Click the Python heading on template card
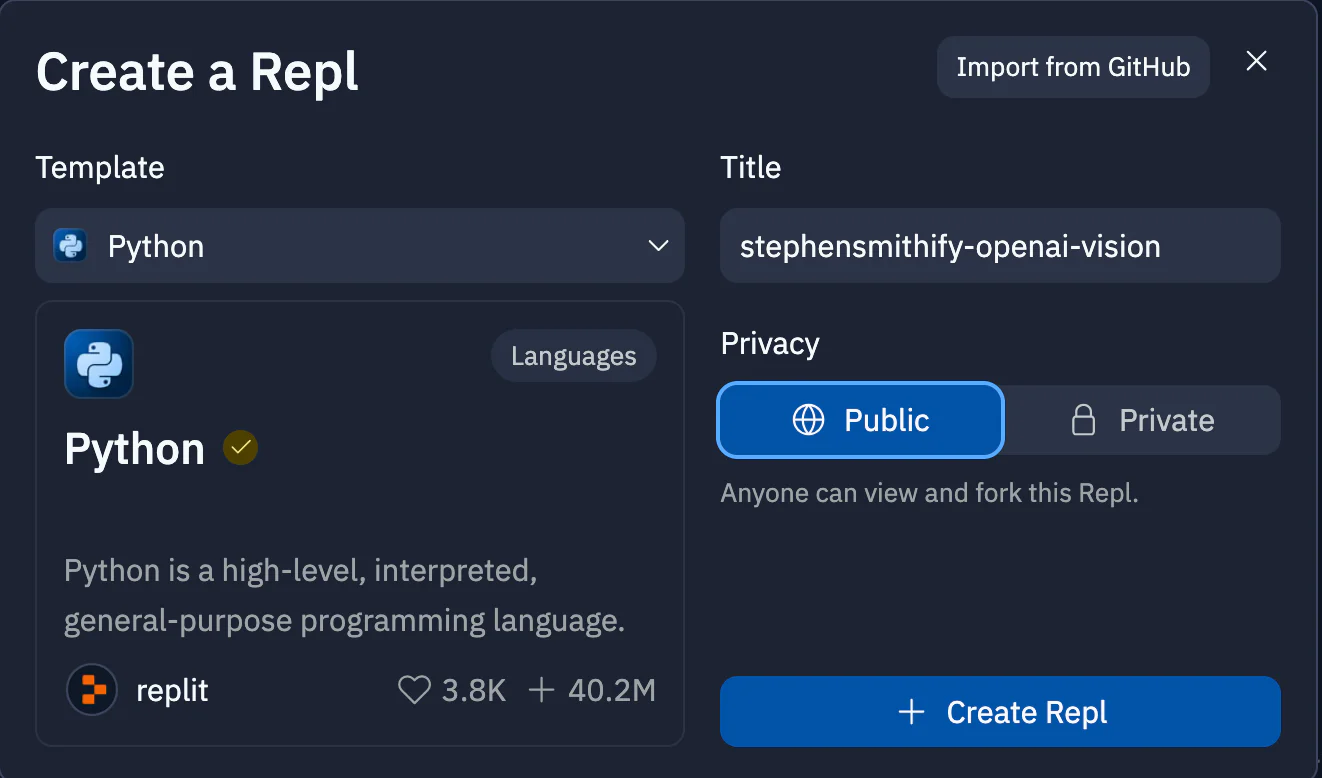Viewport: 1322px width, 778px height. (135, 449)
